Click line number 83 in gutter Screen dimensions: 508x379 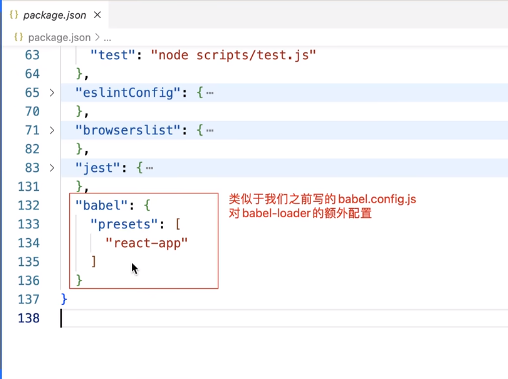(x=32, y=168)
